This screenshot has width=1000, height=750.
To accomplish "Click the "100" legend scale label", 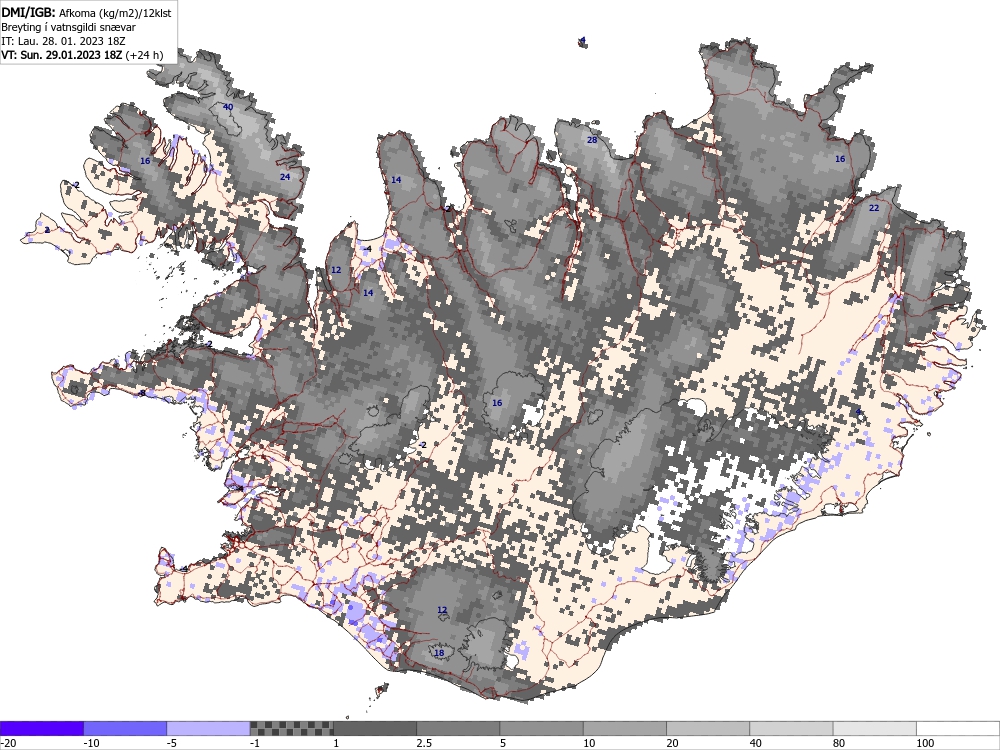I will coord(925,744).
